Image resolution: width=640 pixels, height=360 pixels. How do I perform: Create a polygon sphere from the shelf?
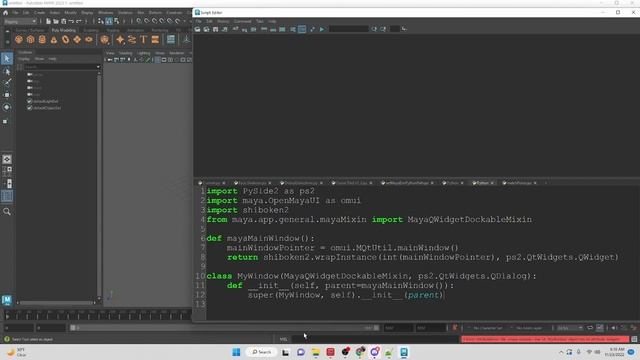click(x=19, y=40)
